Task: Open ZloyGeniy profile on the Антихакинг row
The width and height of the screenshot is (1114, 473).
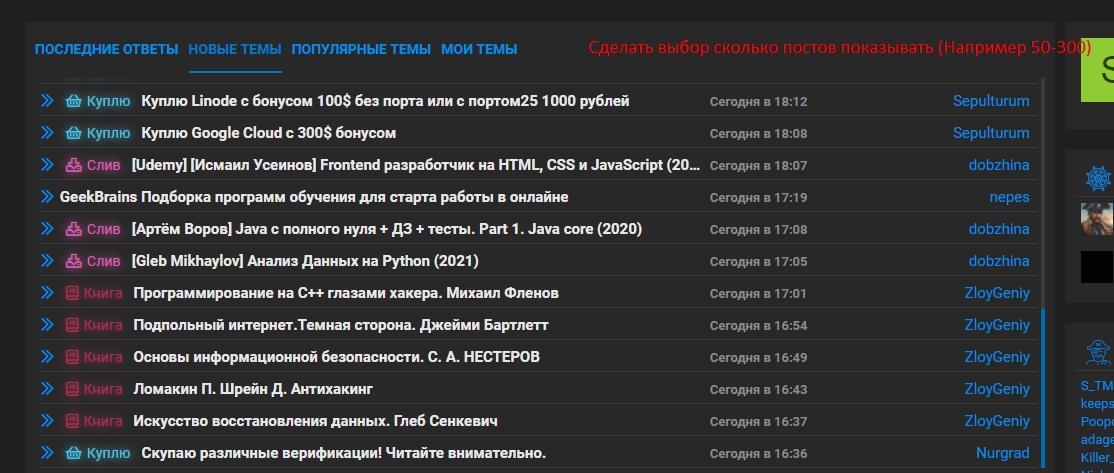Action: pos(997,388)
